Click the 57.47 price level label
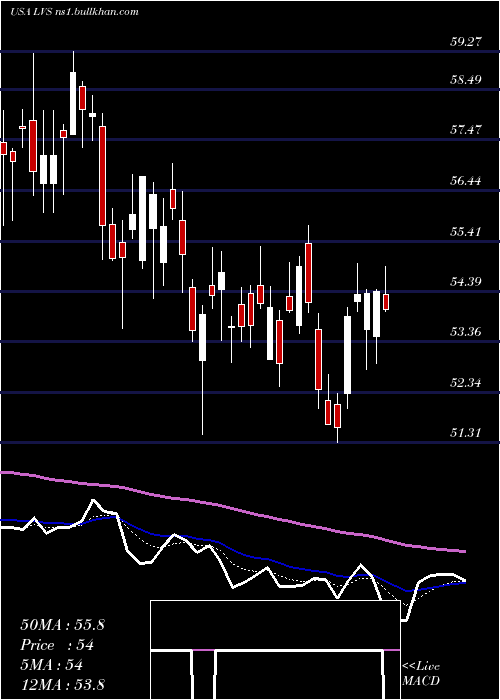Viewport: 500px width, 700px height. pos(464,130)
